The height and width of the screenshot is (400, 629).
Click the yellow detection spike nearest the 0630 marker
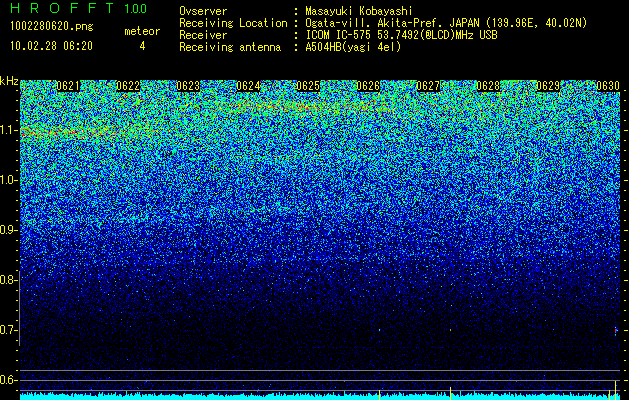616,390
